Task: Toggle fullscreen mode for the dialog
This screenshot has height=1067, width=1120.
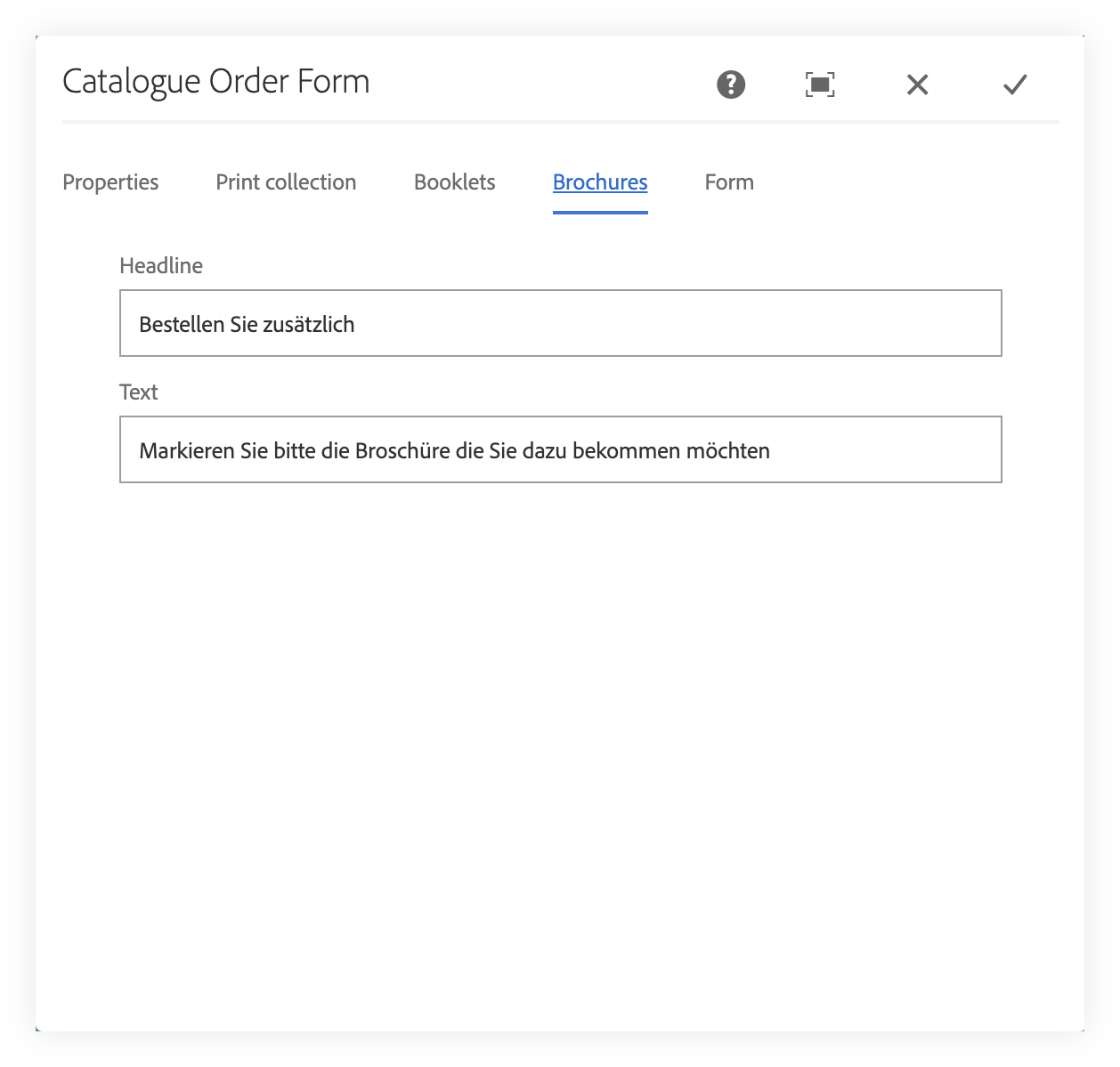Action: (x=820, y=85)
